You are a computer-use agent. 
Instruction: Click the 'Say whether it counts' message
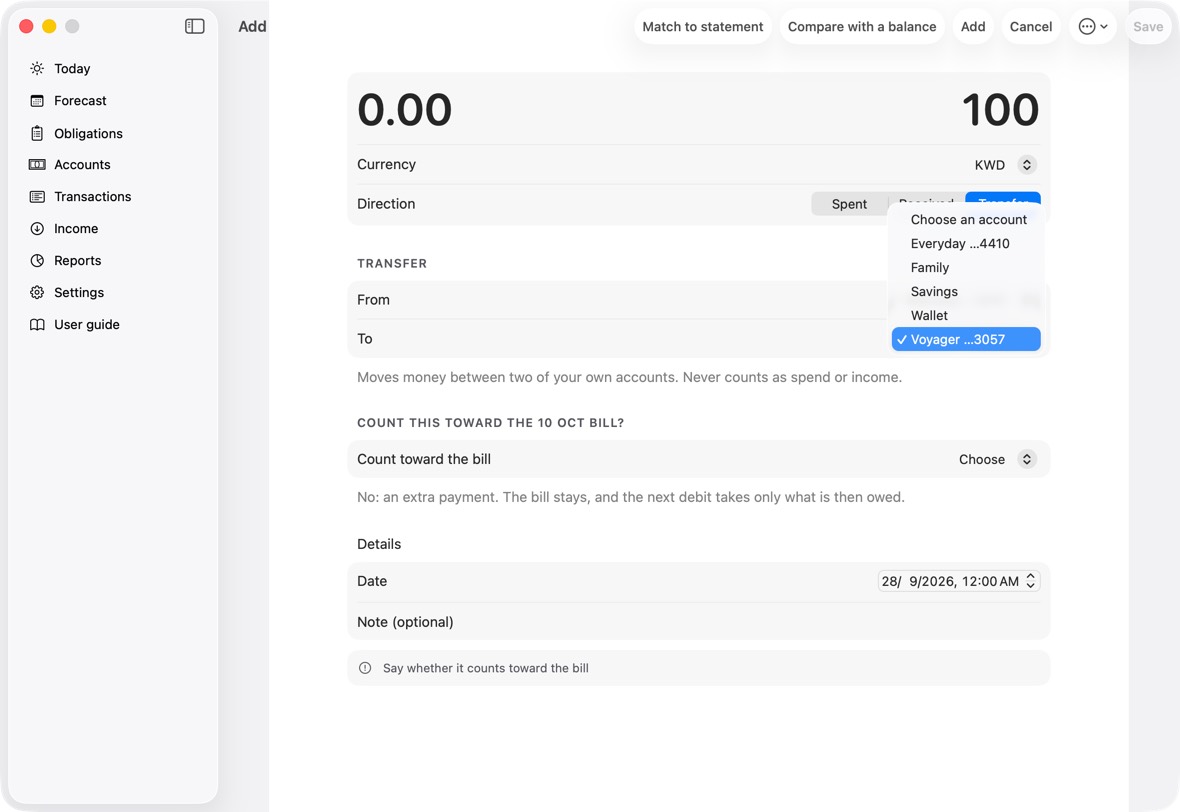click(x=485, y=668)
